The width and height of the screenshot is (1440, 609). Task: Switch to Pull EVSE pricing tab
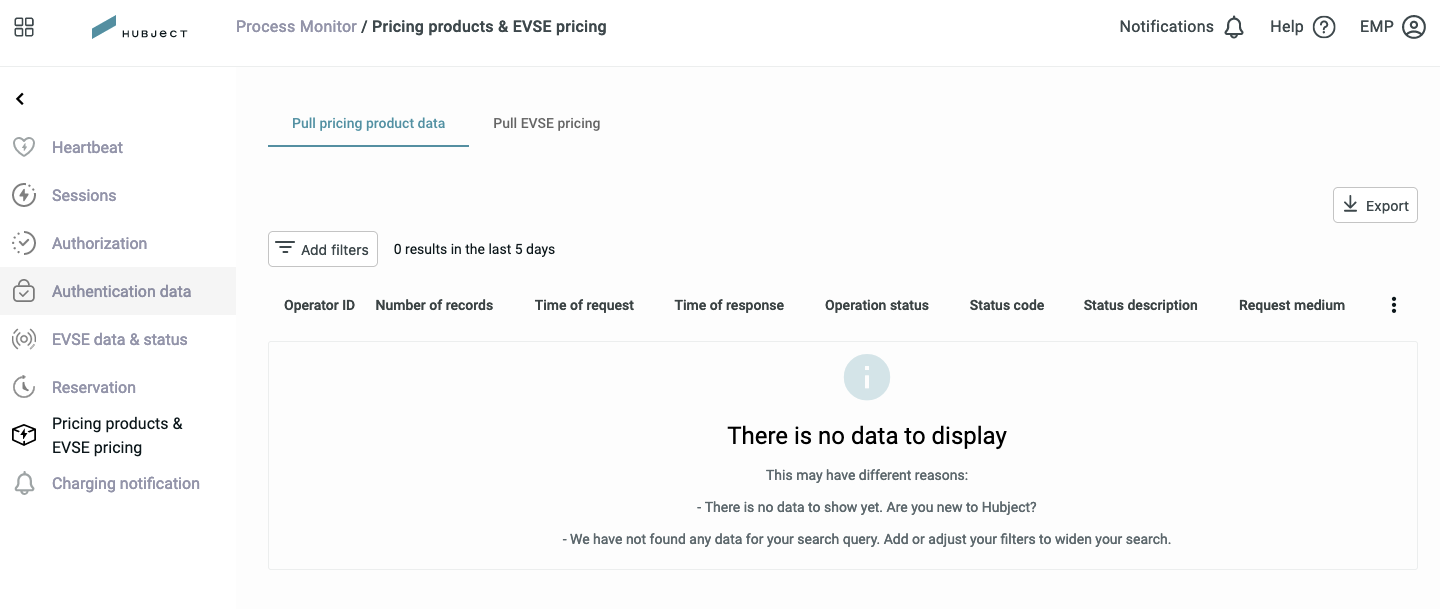(546, 123)
